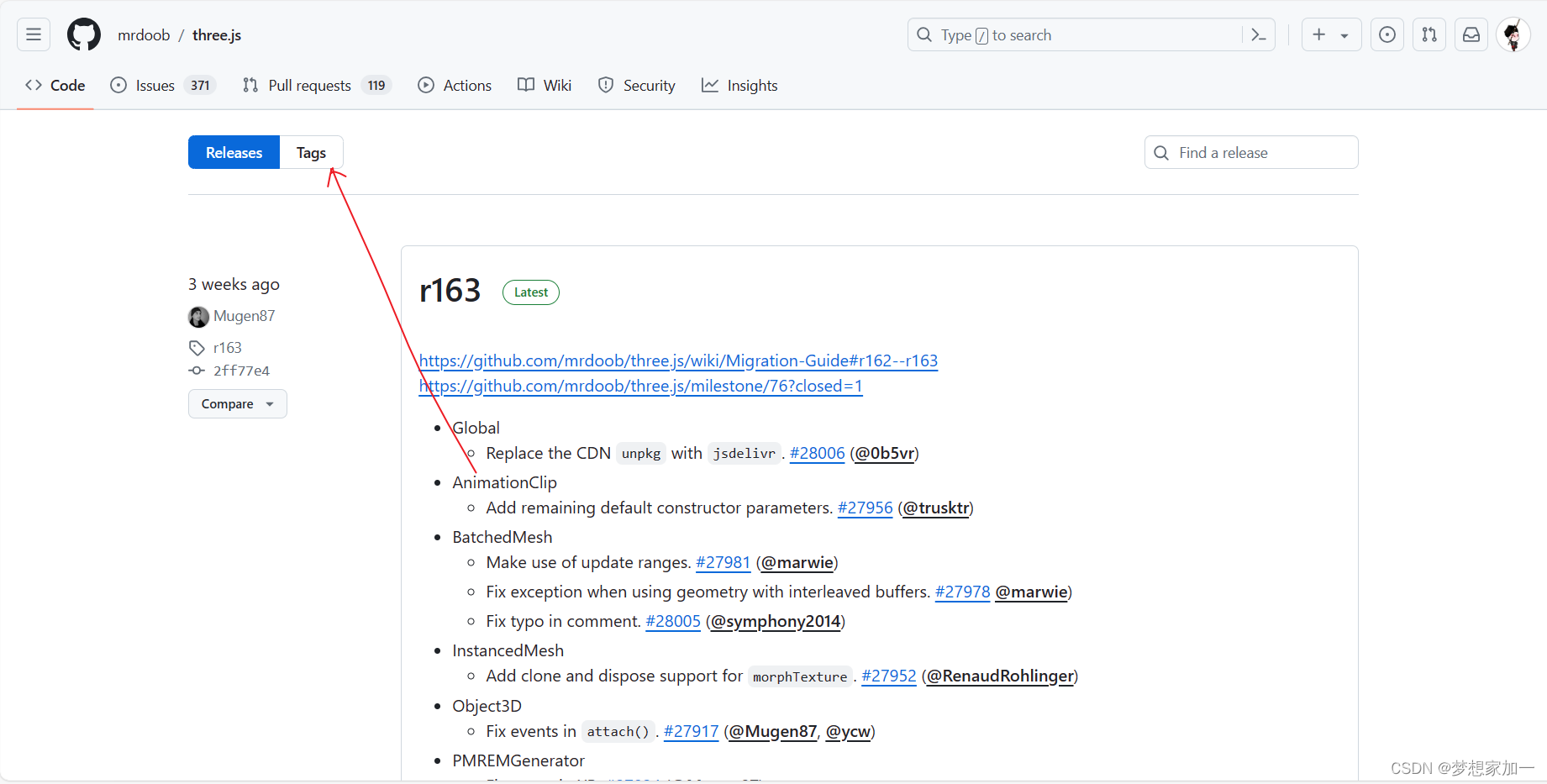Click the plus create-new icon
Image resolution: width=1547 pixels, height=784 pixels.
pyautogui.click(x=1319, y=34)
